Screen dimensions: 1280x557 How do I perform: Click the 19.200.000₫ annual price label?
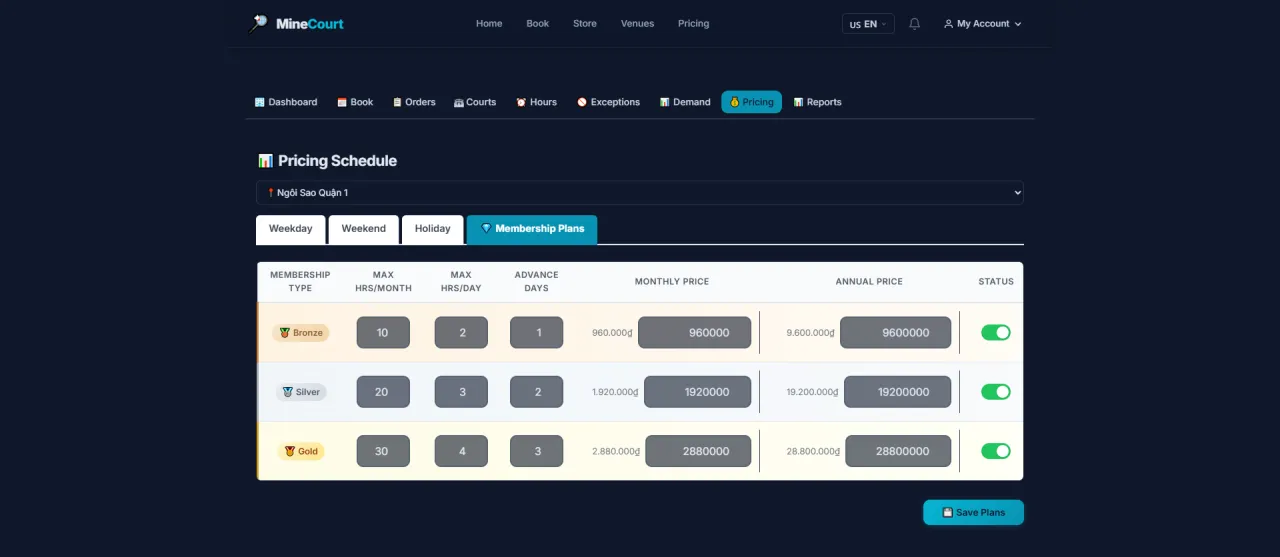(x=812, y=392)
